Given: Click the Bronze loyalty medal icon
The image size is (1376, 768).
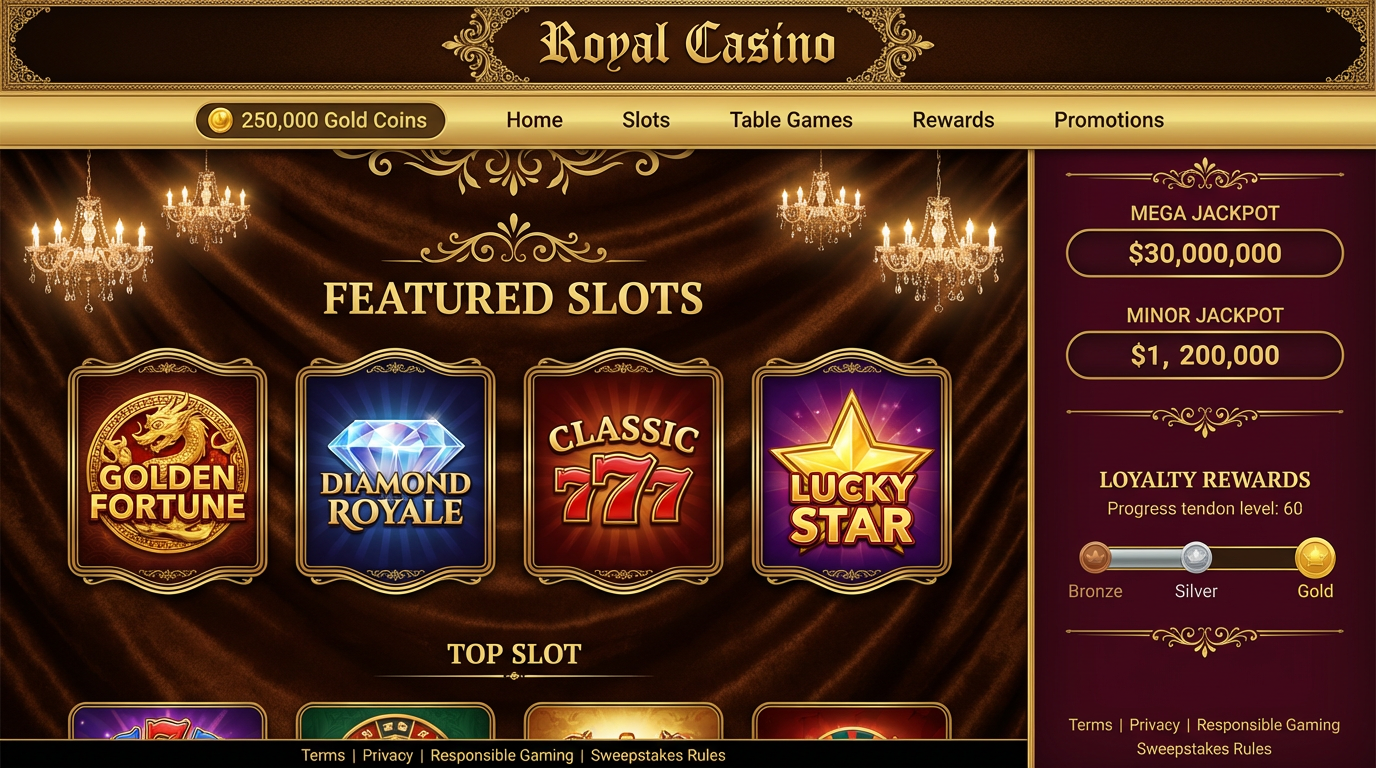Looking at the screenshot, I should point(1095,557).
